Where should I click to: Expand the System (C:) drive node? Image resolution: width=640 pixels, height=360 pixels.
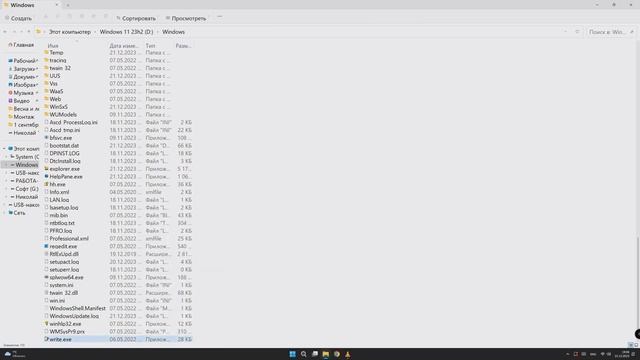tap(6, 157)
